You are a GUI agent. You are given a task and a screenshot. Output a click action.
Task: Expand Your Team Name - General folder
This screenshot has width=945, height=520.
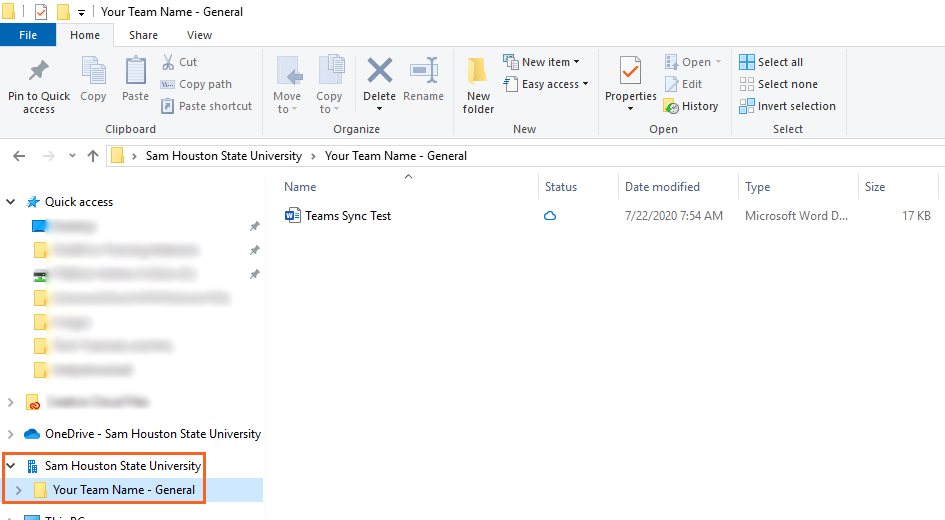pyautogui.click(x=19, y=490)
